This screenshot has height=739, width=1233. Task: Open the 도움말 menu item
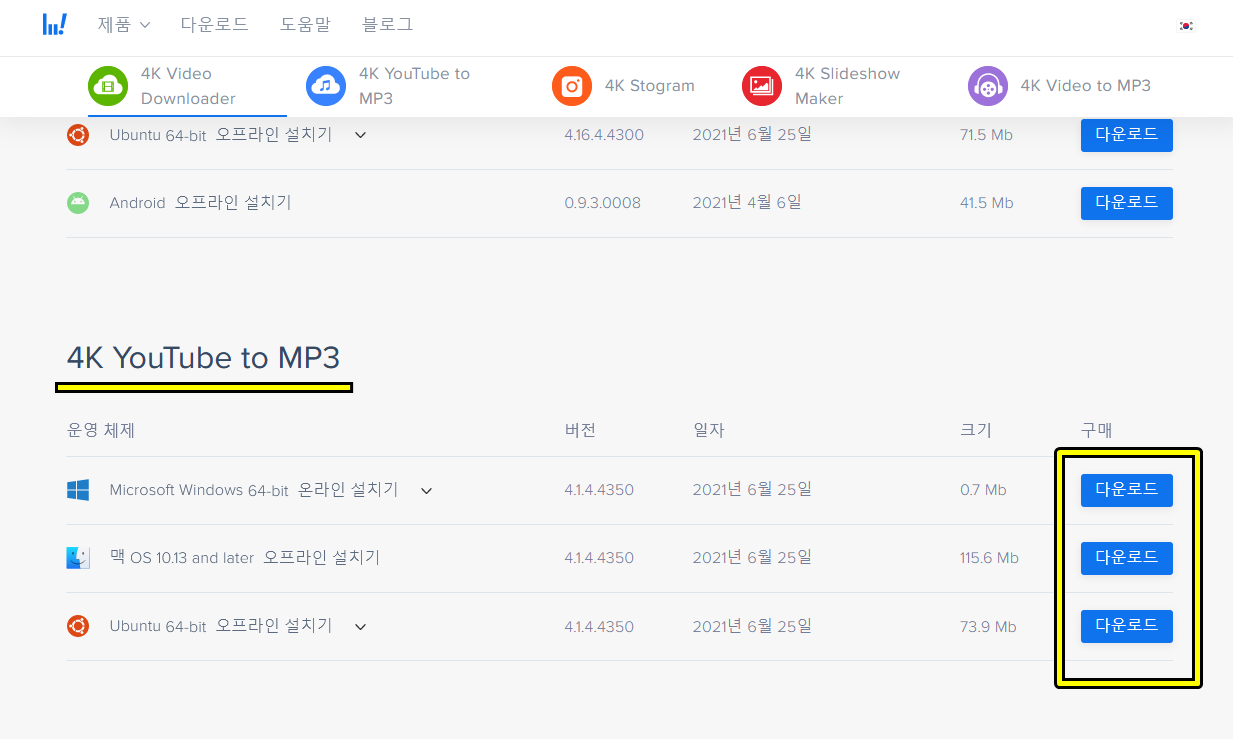click(305, 24)
